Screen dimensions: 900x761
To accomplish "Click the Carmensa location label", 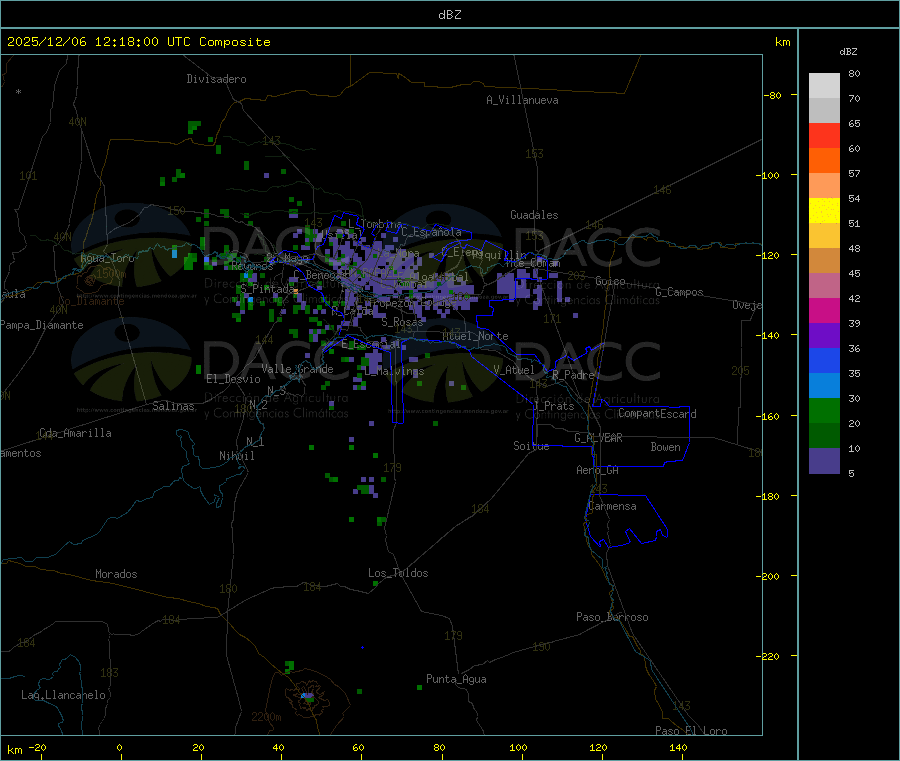I will click(612, 506).
